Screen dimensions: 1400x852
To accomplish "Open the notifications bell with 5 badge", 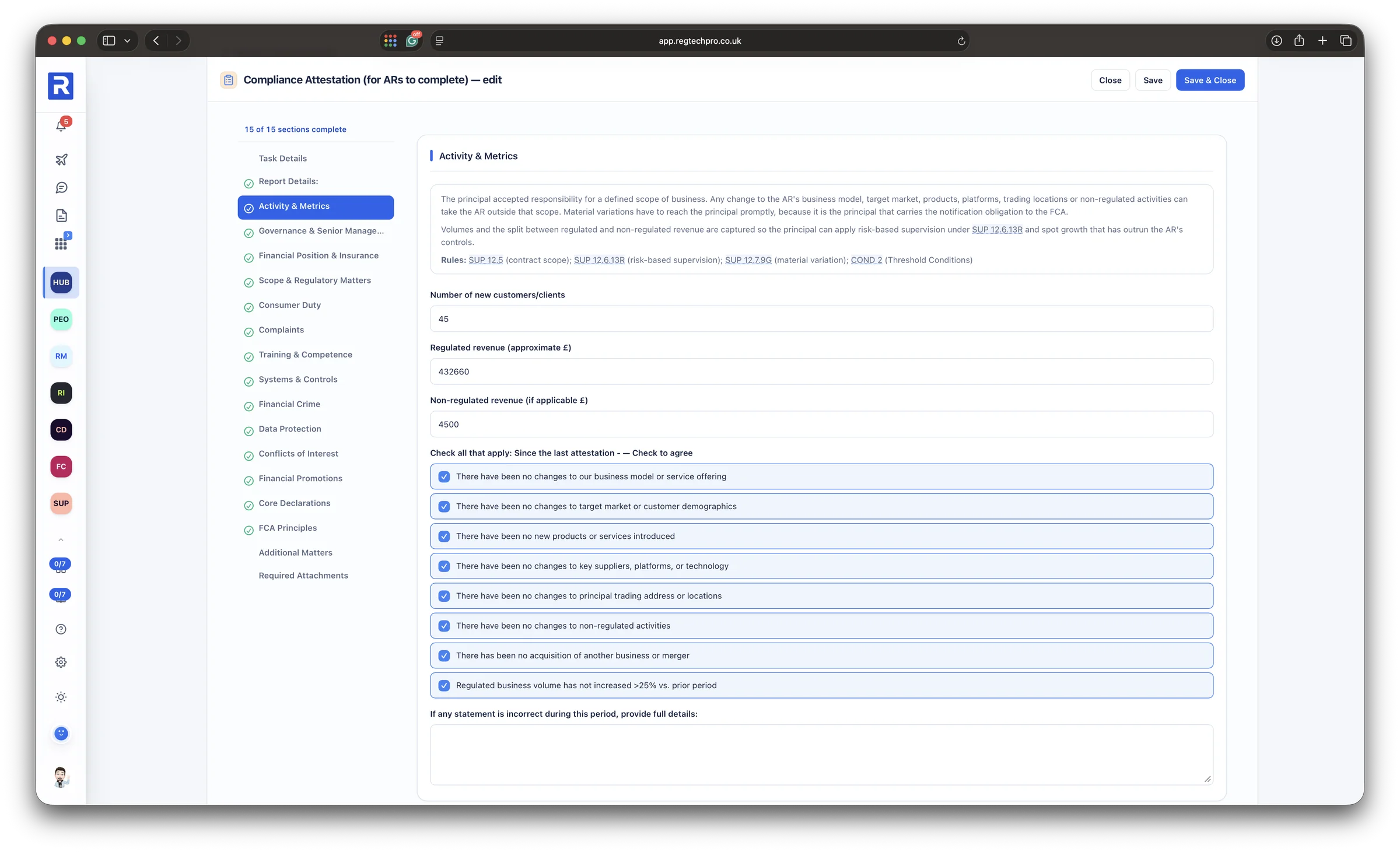I will 61,125.
